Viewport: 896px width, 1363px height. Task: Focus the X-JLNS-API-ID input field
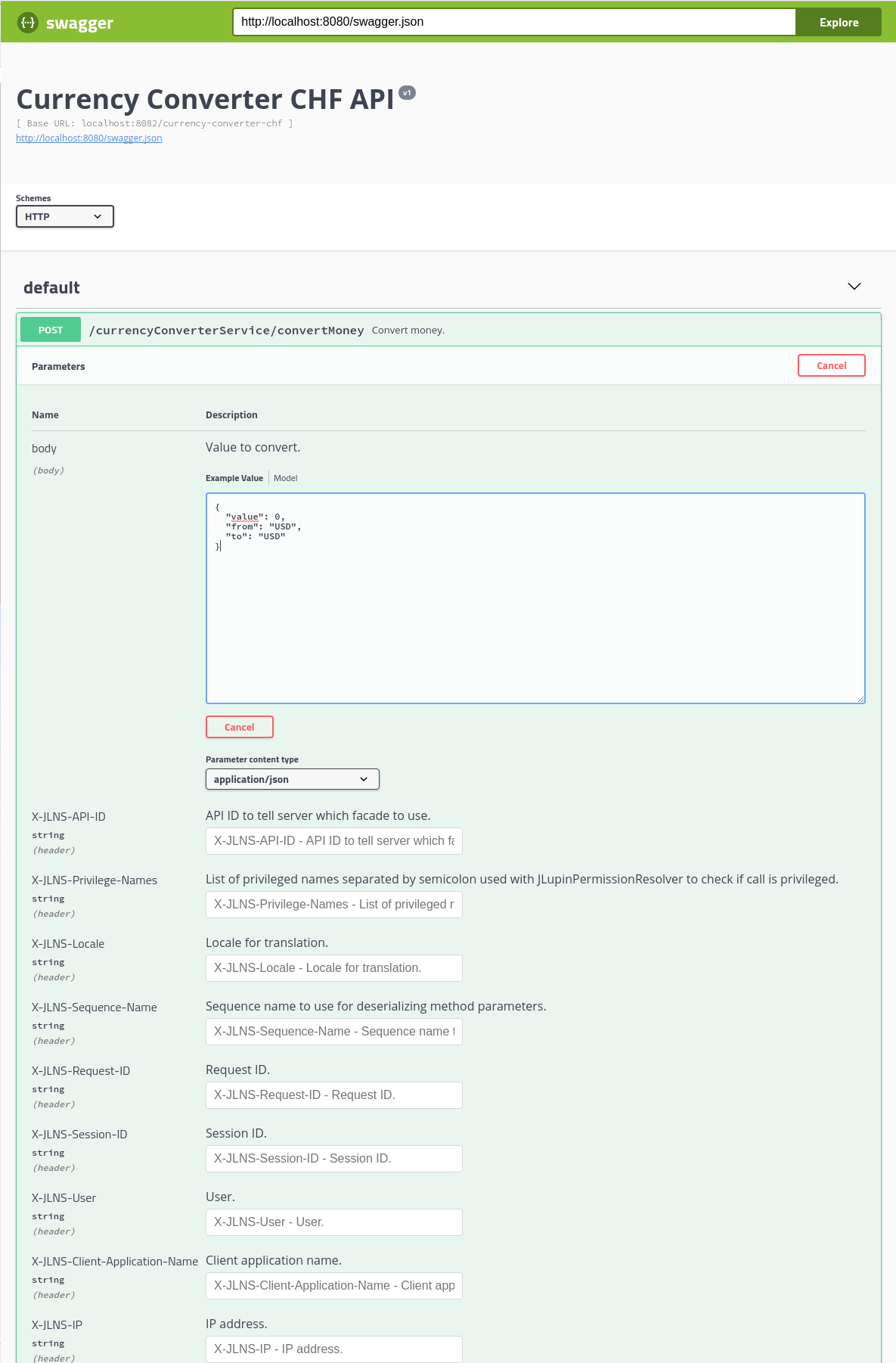(333, 841)
